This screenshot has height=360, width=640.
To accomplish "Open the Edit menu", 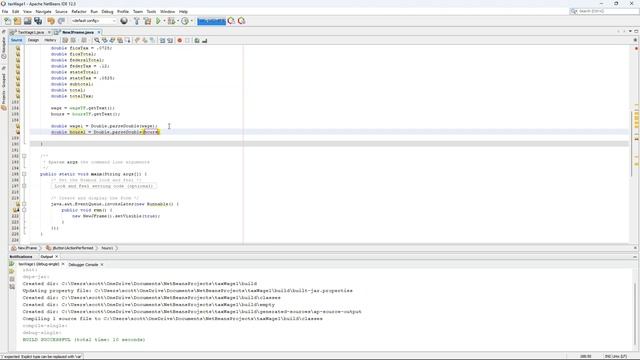I will tap(16, 11).
